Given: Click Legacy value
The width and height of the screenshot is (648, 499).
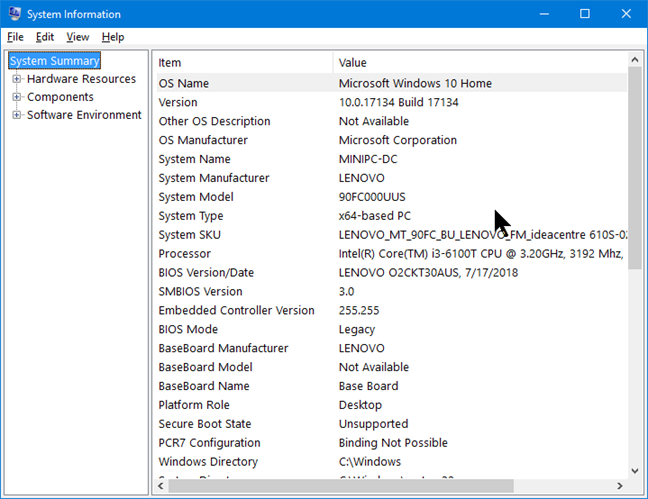Looking at the screenshot, I should [357, 329].
